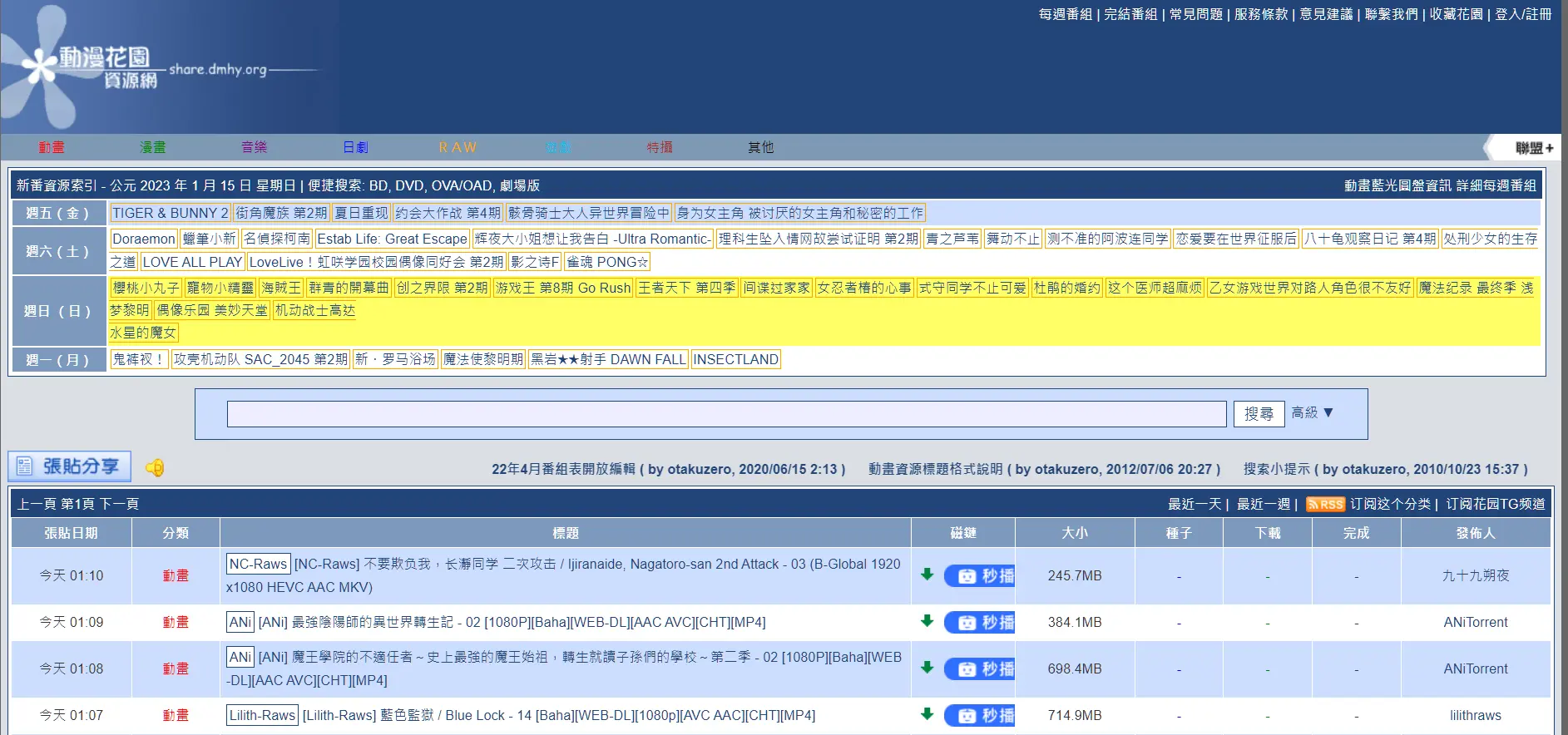
Task: Open 每週番組 in top navigation
Action: pos(1065,14)
